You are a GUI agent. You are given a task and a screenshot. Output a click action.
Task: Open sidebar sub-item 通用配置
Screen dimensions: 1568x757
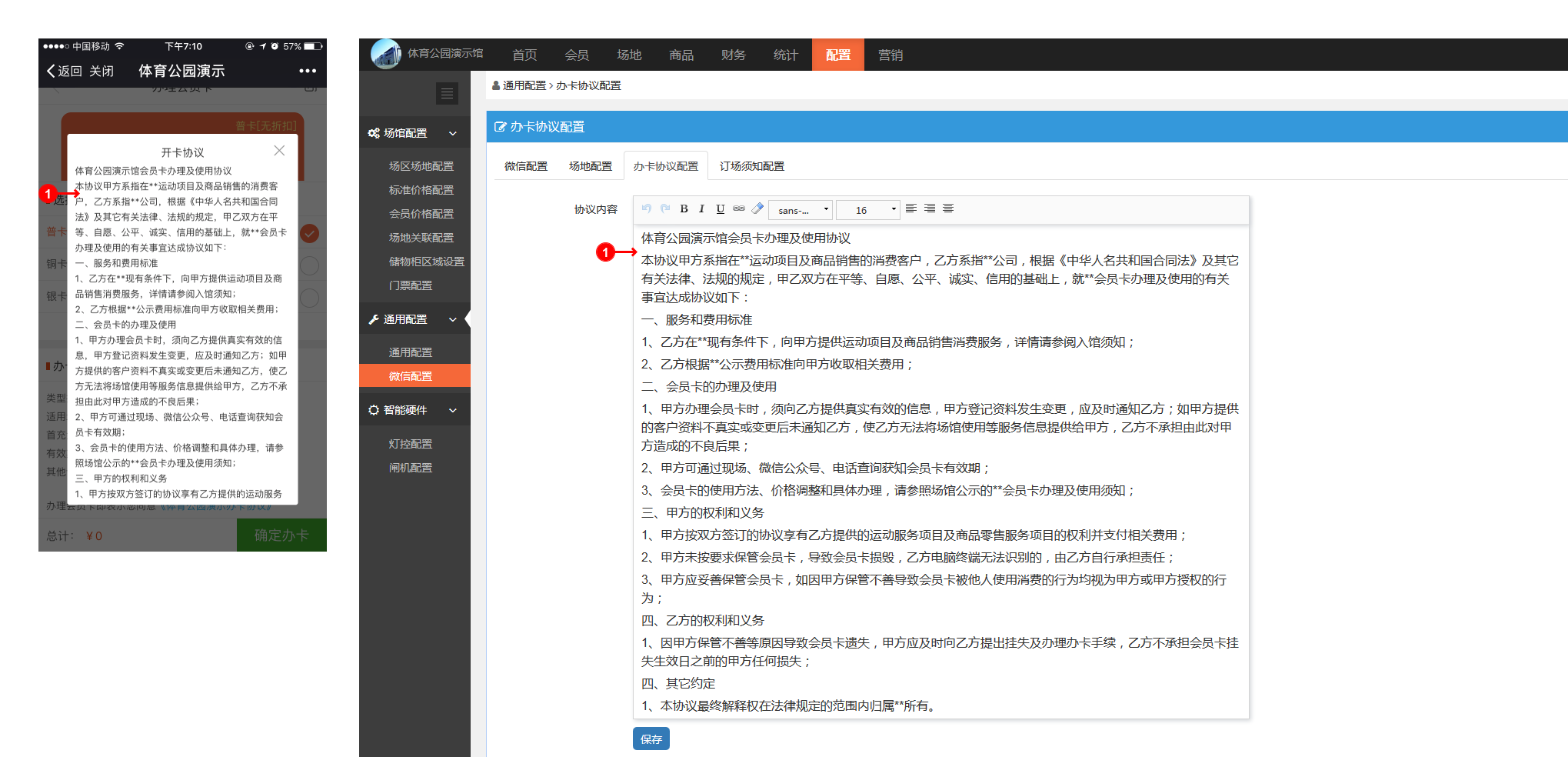pos(411,352)
